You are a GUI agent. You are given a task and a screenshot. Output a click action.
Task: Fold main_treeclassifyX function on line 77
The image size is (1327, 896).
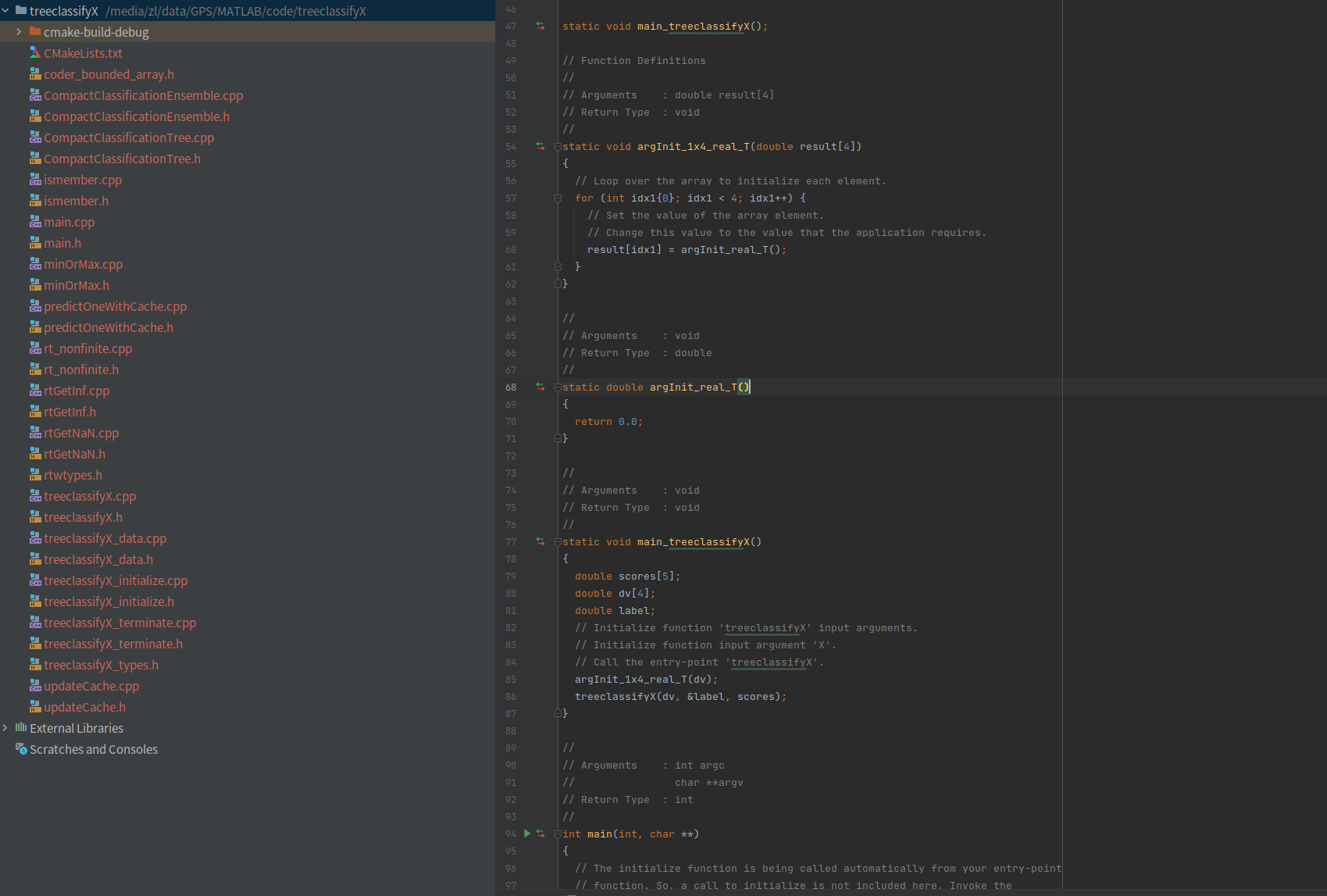coord(558,541)
